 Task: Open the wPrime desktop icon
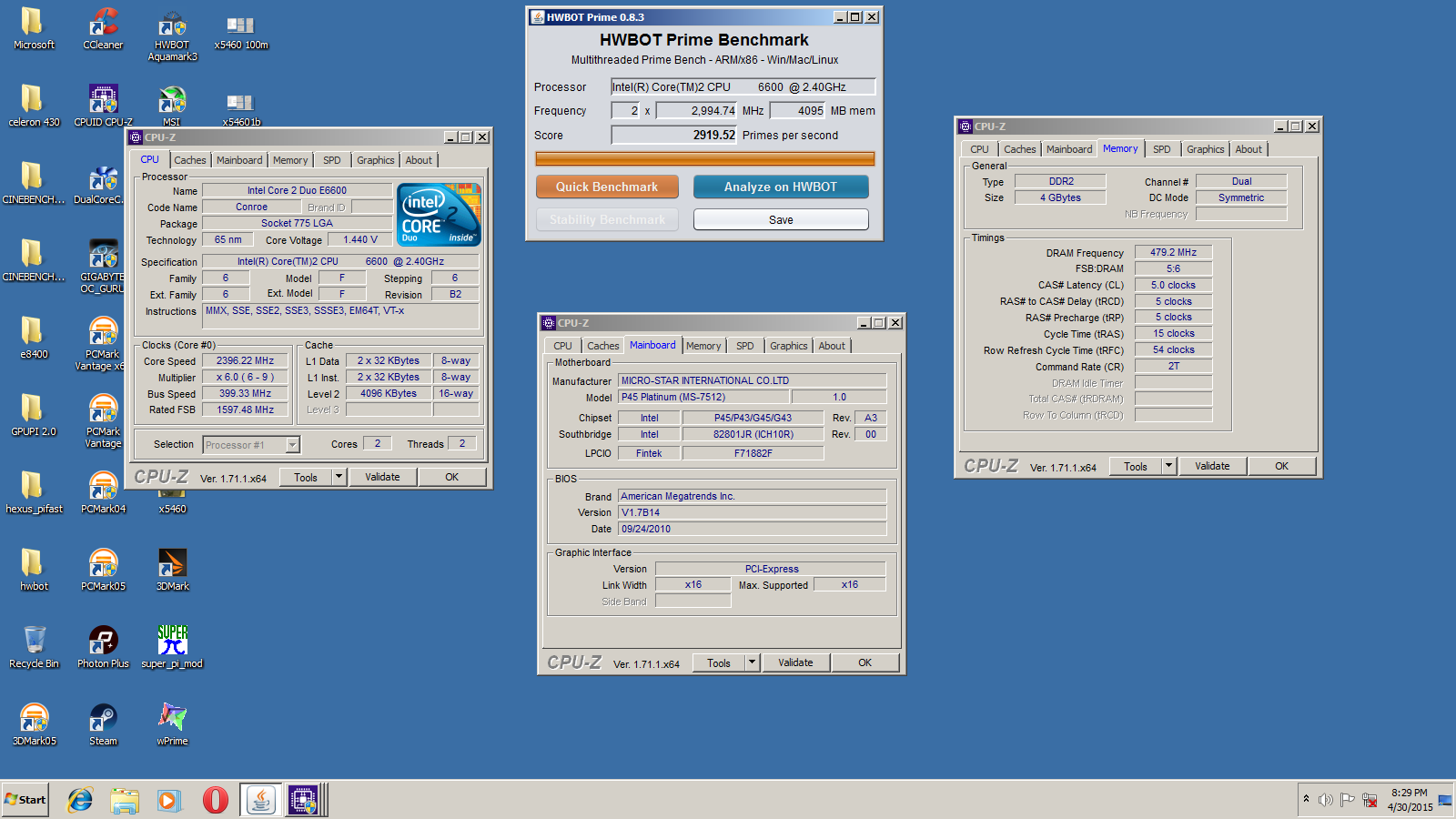172,724
